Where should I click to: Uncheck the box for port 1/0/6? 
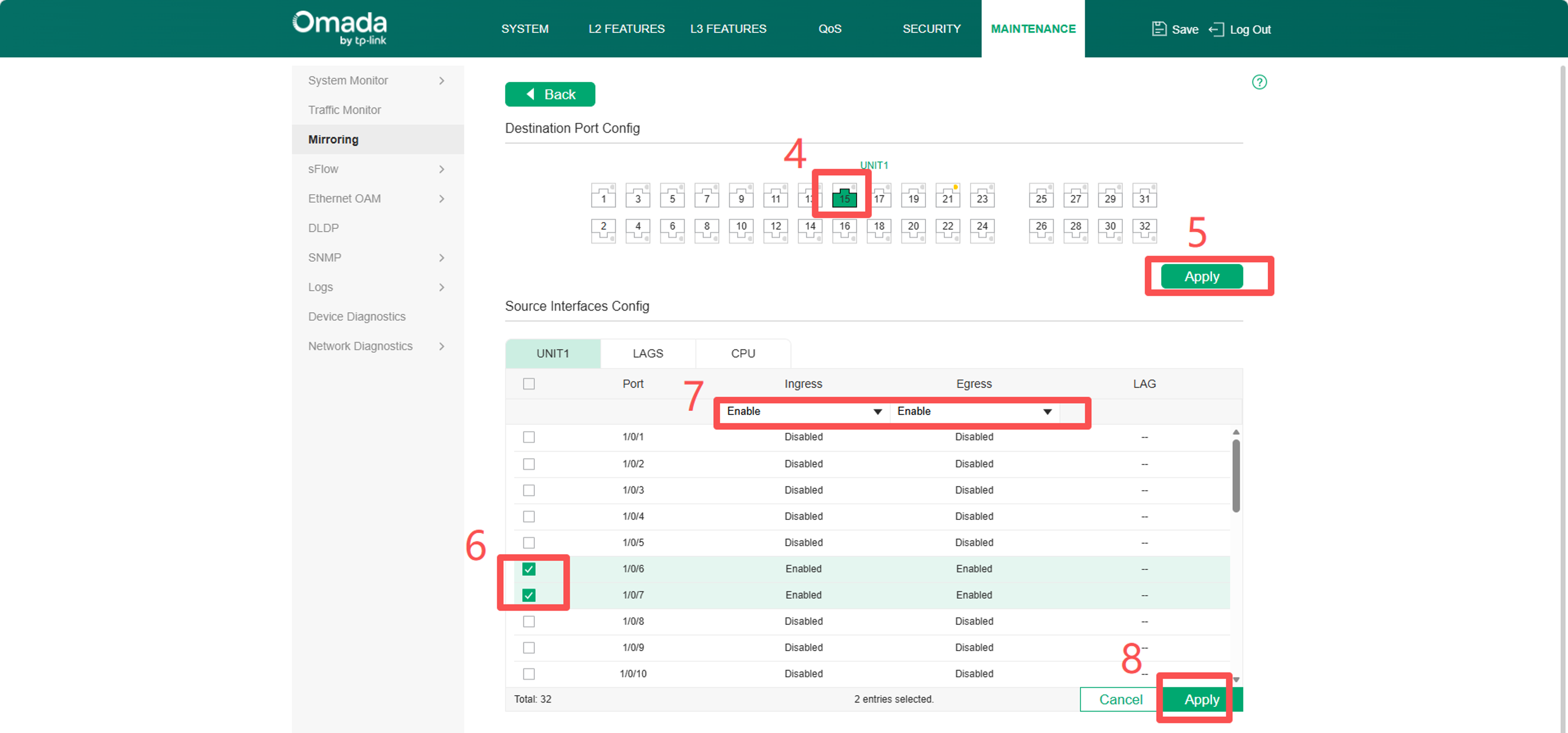(x=528, y=569)
